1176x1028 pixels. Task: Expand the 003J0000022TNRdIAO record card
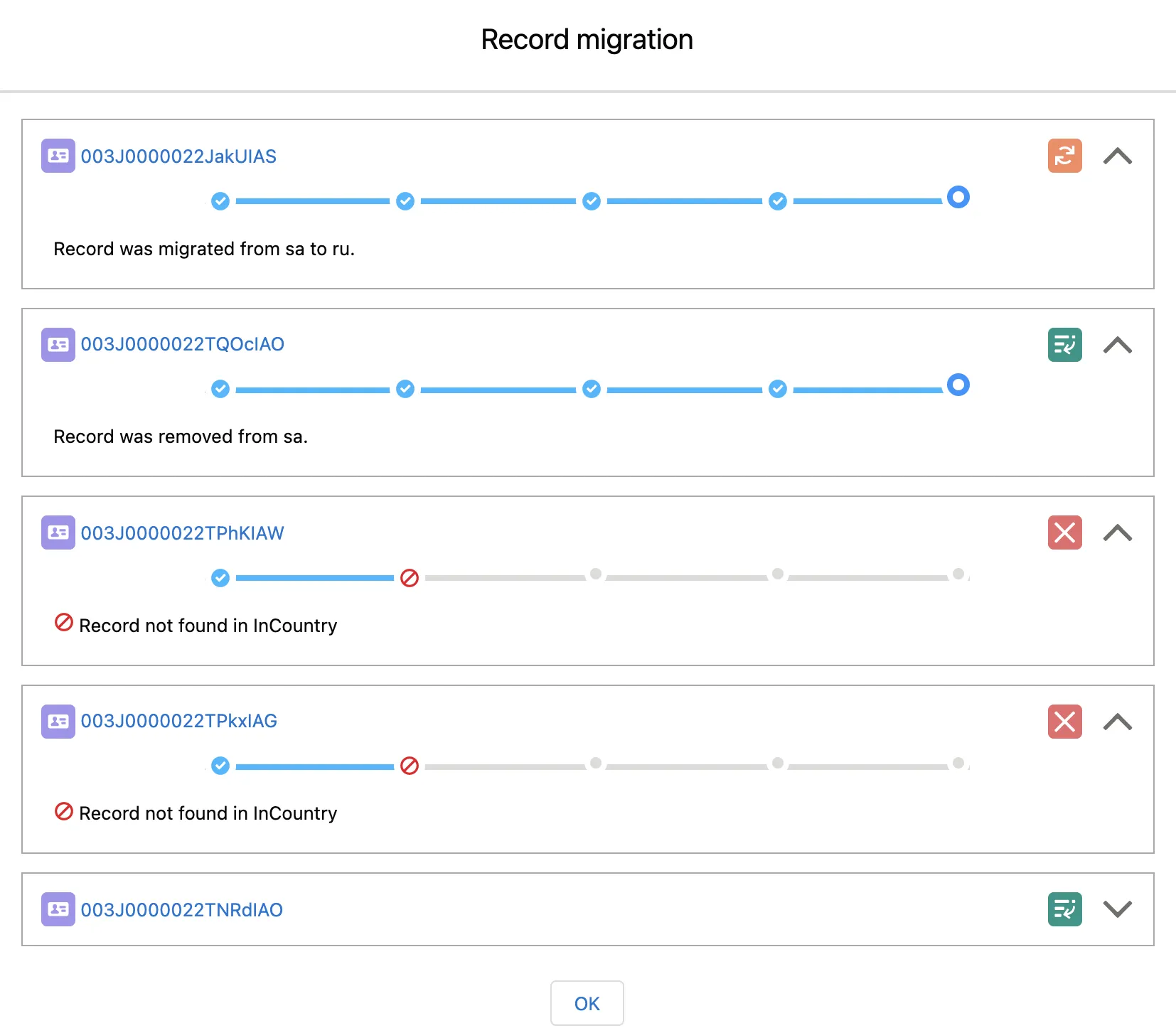click(x=1118, y=909)
